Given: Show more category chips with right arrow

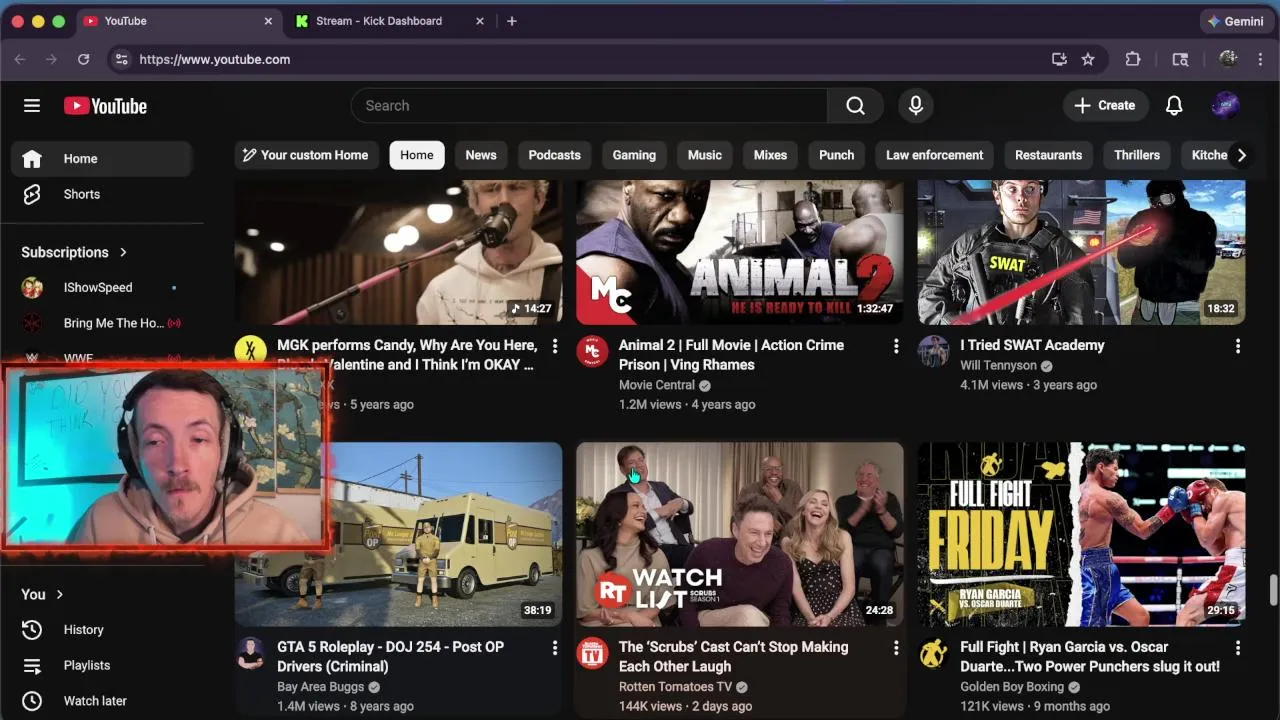Looking at the screenshot, I should point(1241,155).
